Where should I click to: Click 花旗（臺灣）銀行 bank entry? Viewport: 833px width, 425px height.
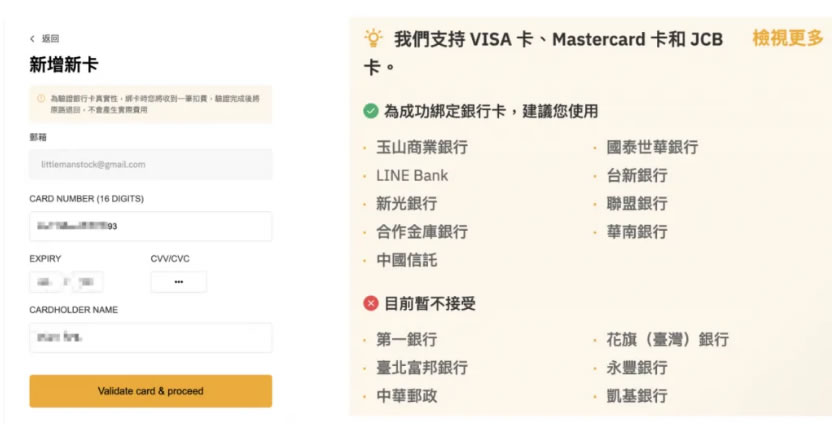click(x=667, y=339)
